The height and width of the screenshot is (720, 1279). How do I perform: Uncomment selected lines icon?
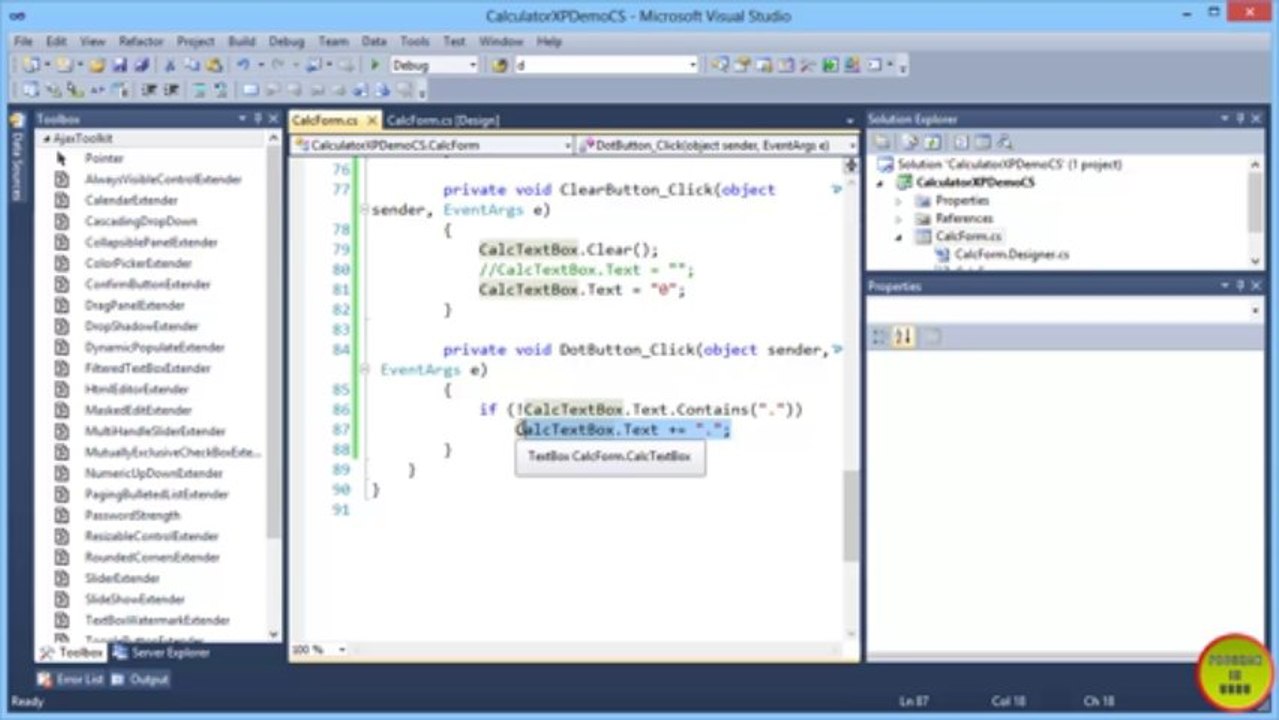221,90
